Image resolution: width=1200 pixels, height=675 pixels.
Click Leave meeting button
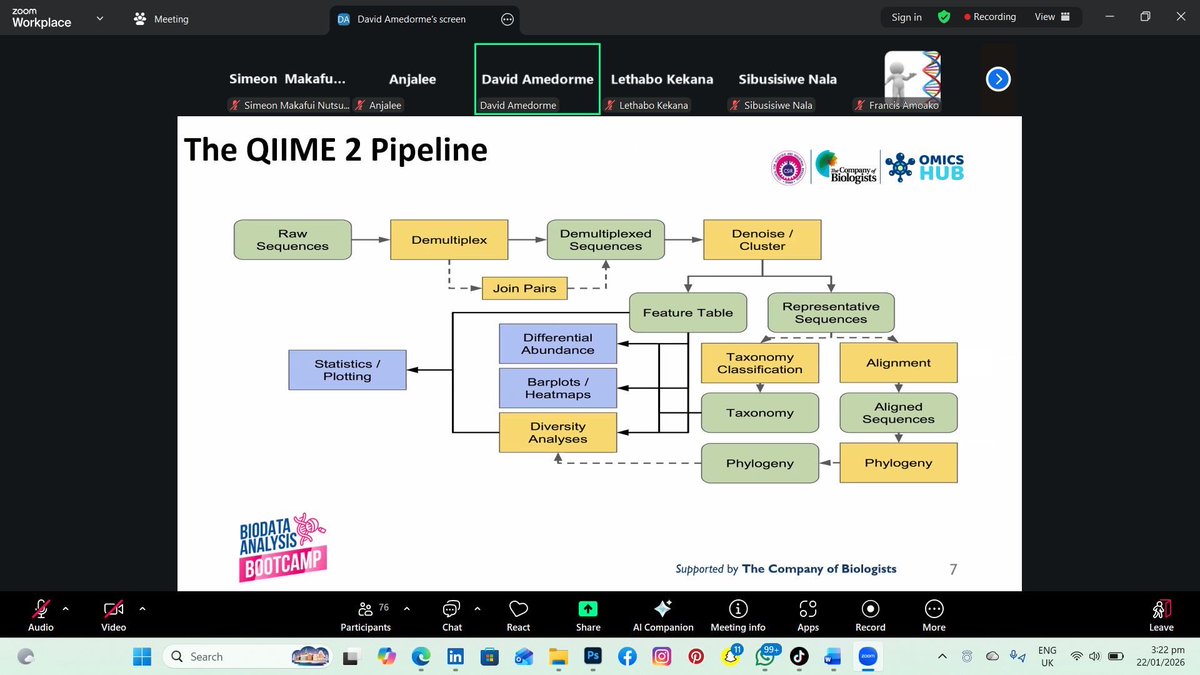1161,615
